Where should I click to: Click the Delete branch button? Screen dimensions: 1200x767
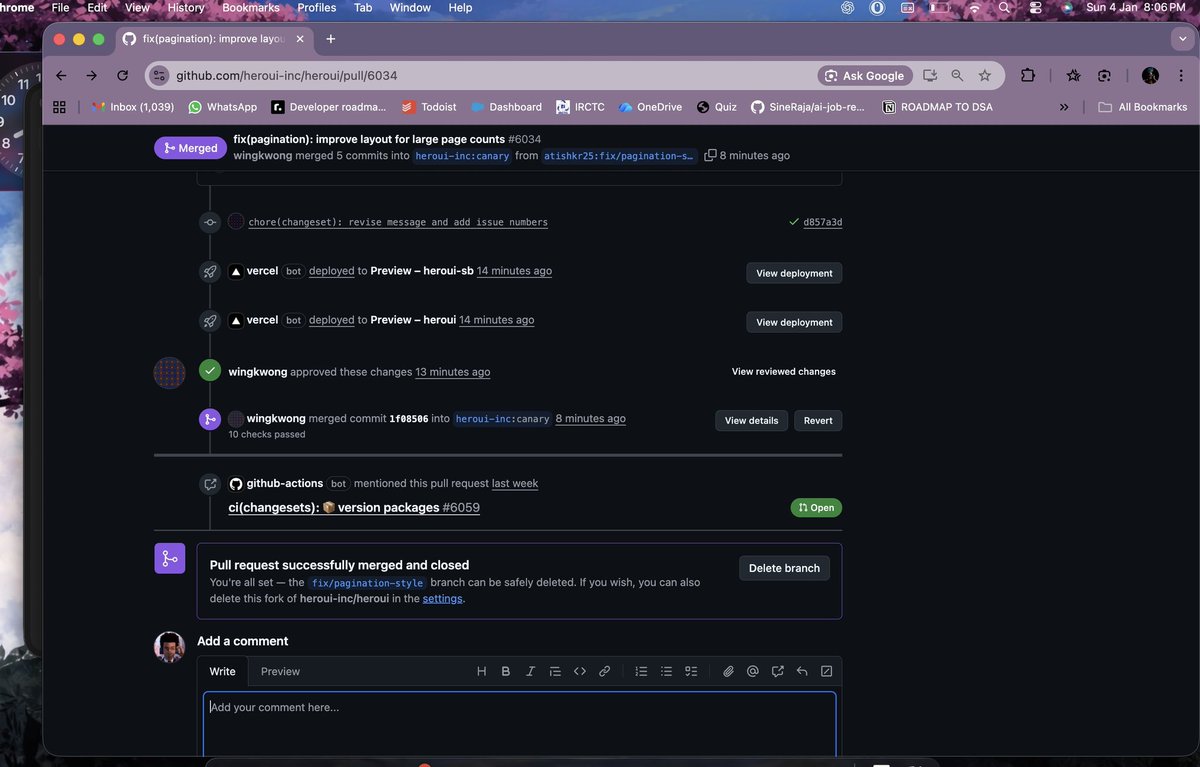point(784,568)
